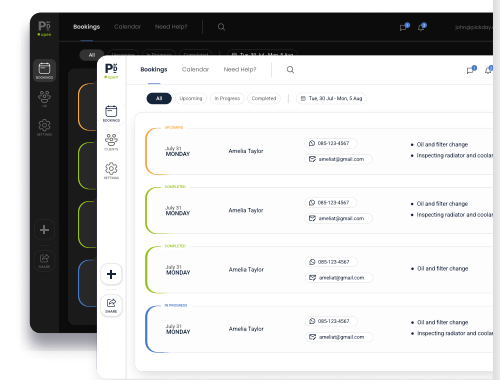
Task: Open the Clients sidebar icon in light window
Action: pyautogui.click(x=111, y=142)
